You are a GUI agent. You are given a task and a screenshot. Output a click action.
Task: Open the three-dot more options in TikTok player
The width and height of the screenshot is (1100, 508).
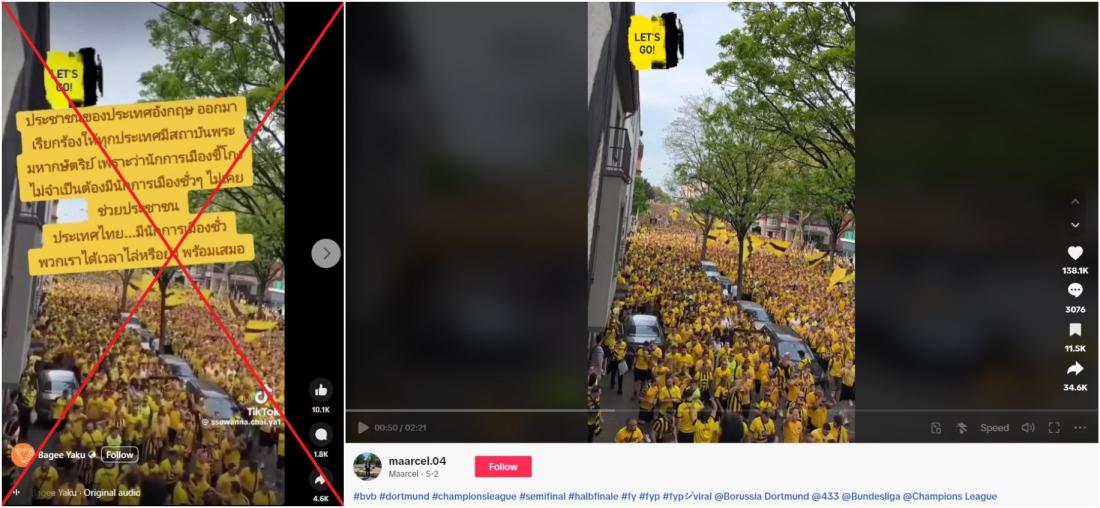pos(1080,427)
